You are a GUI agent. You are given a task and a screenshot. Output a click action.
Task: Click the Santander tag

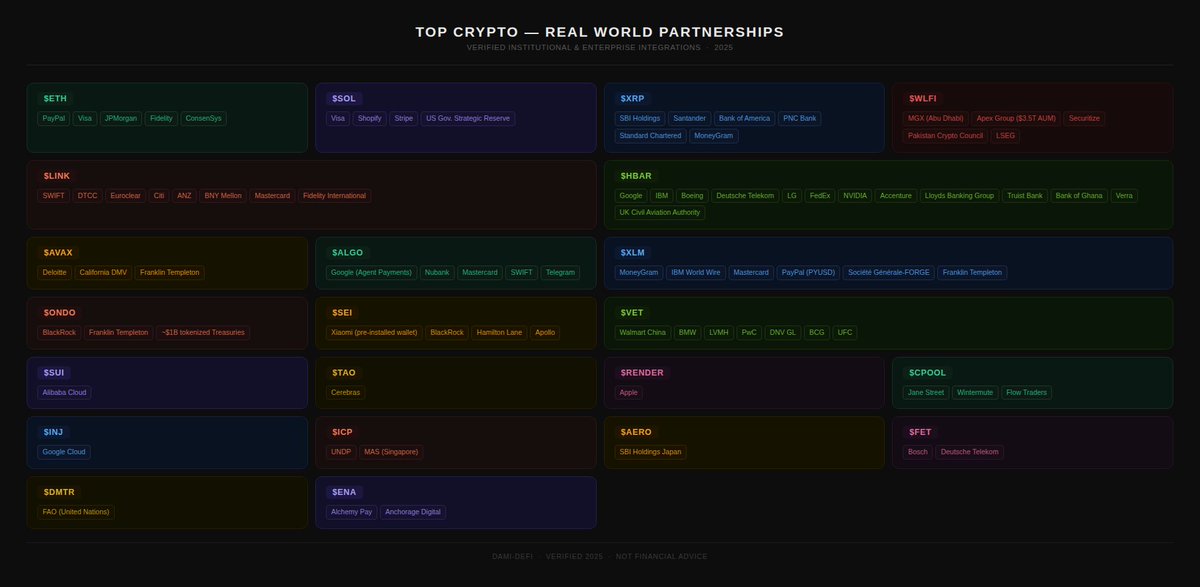click(690, 118)
